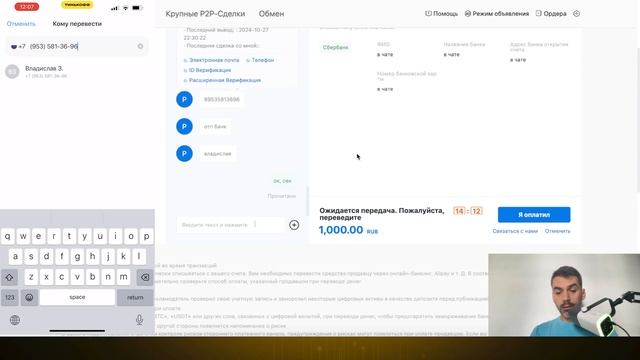Switch to Режим объявления
Viewport: 640px width, 360px height.
tap(497, 13)
